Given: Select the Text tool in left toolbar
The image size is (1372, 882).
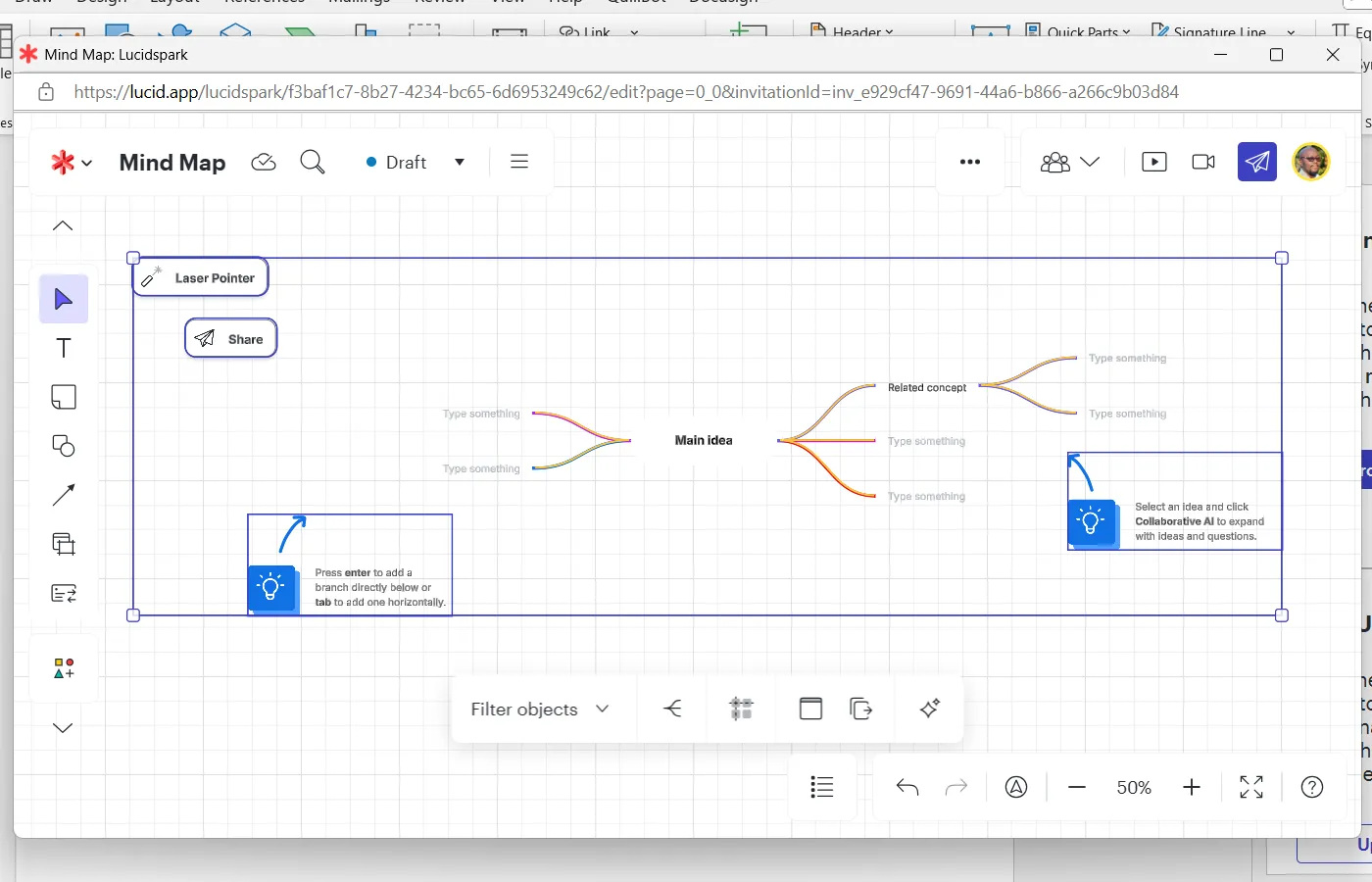Looking at the screenshot, I should pyautogui.click(x=64, y=348).
